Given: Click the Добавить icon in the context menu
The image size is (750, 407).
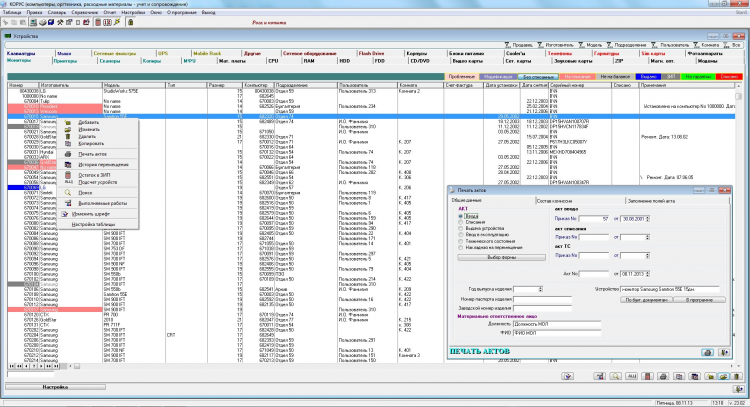Looking at the screenshot, I should [x=67, y=121].
